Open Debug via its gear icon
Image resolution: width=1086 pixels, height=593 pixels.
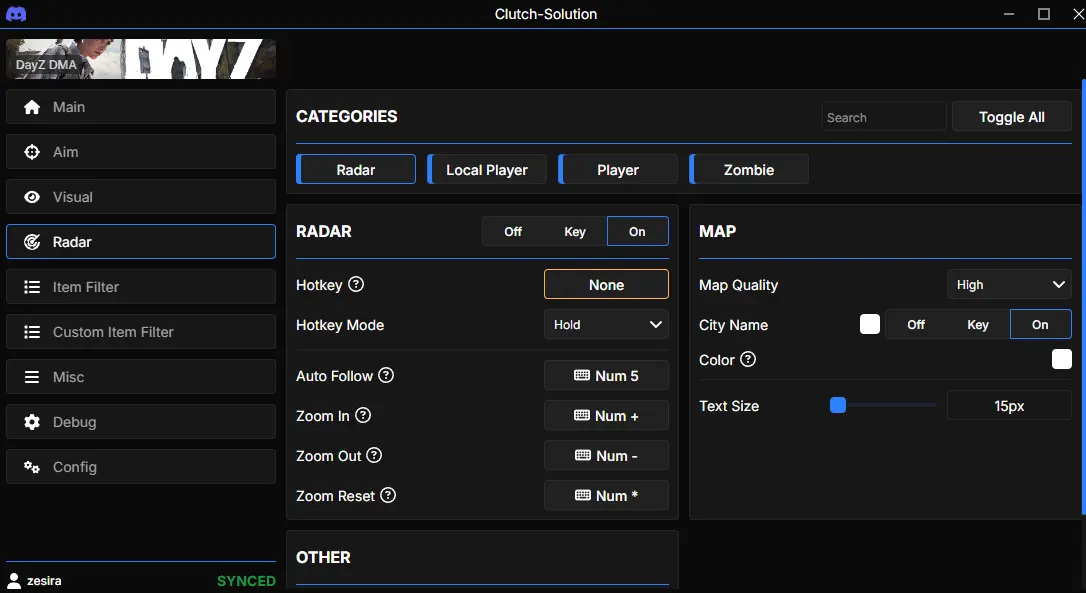[32, 422]
